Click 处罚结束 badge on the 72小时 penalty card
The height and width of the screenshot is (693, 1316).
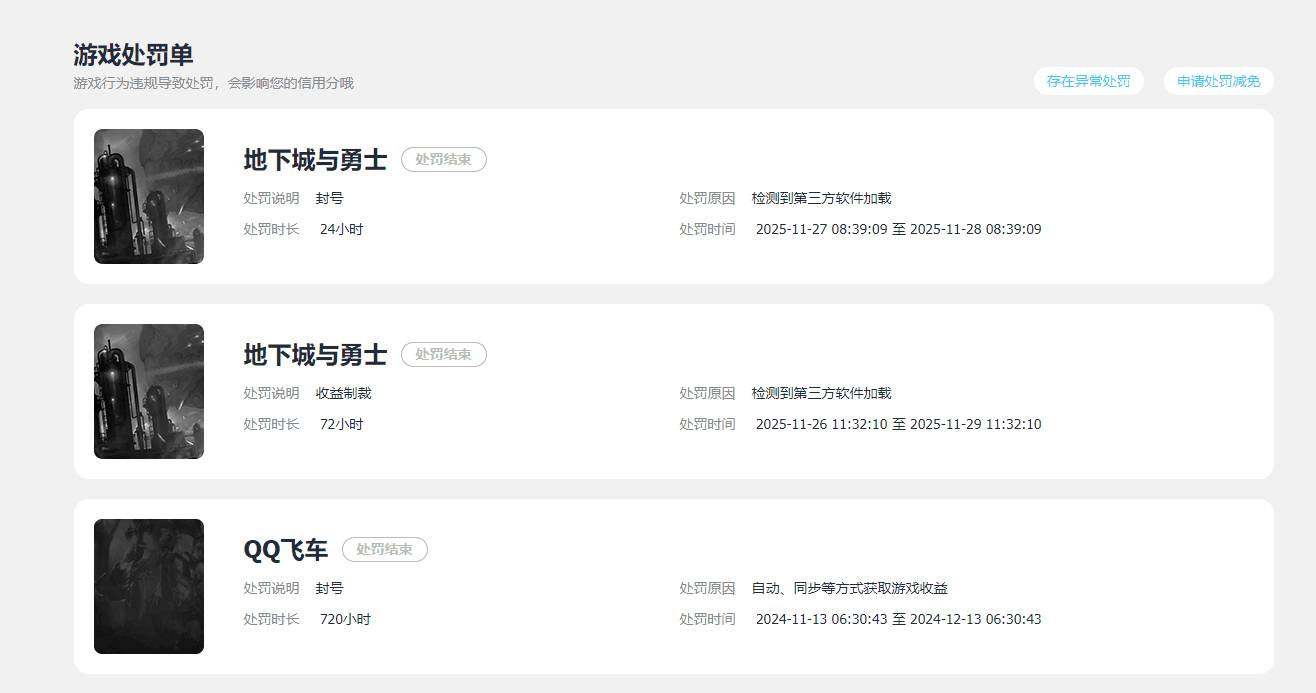pos(443,355)
